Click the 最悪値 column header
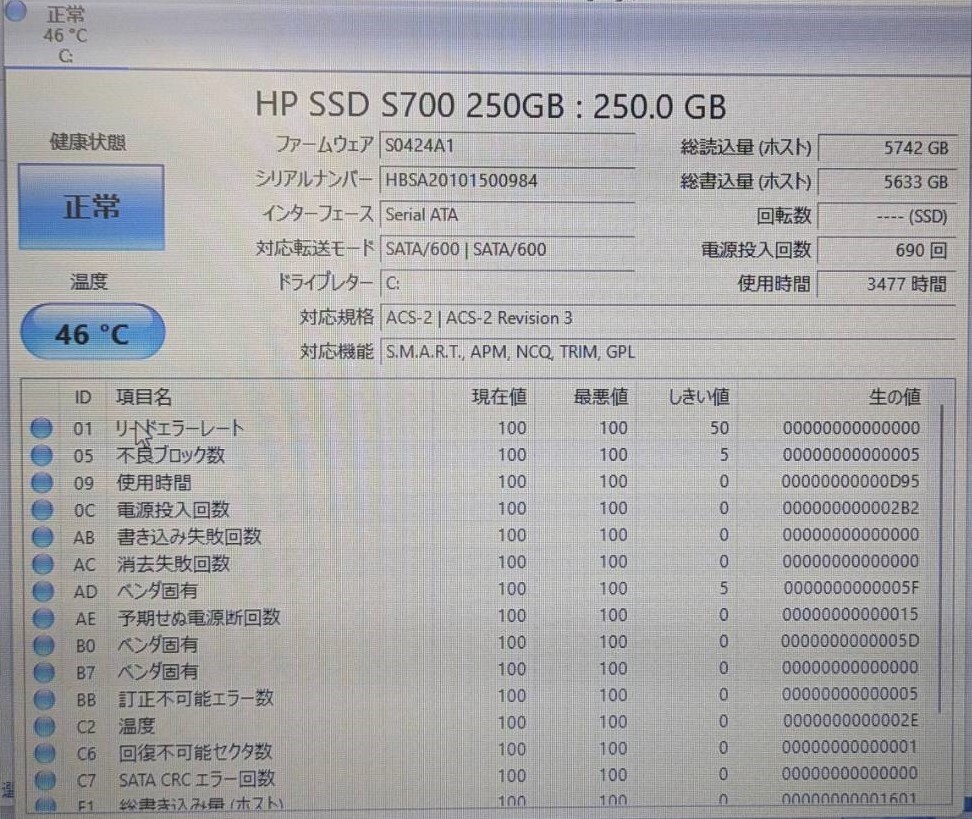 (601, 397)
